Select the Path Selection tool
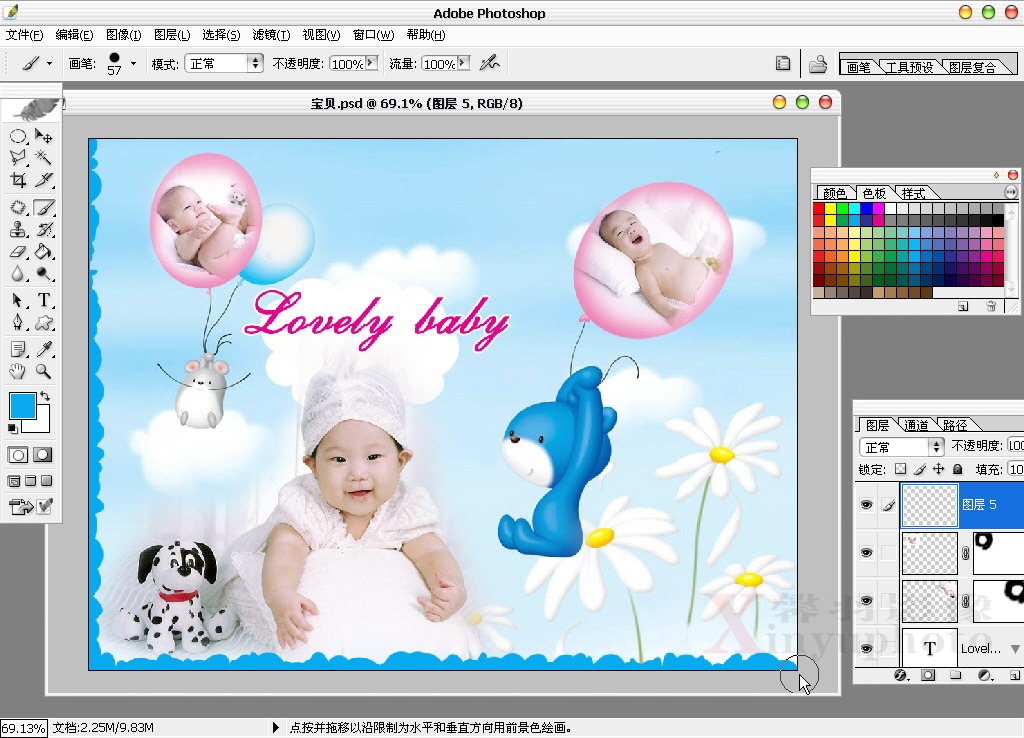Image resolution: width=1024 pixels, height=738 pixels. (18, 300)
